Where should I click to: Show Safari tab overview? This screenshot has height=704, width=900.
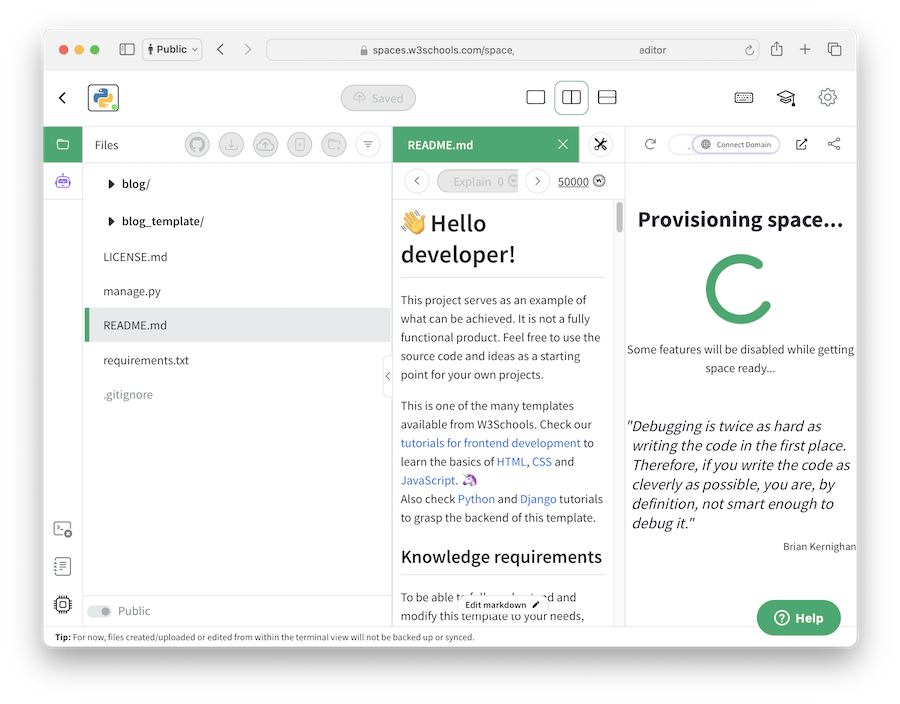834,49
